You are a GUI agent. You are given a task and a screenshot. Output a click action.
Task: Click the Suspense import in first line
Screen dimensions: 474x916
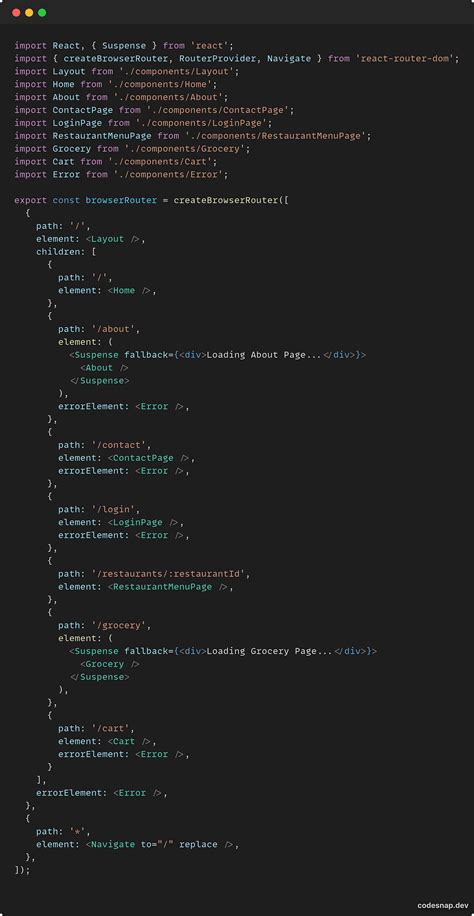pos(122,46)
